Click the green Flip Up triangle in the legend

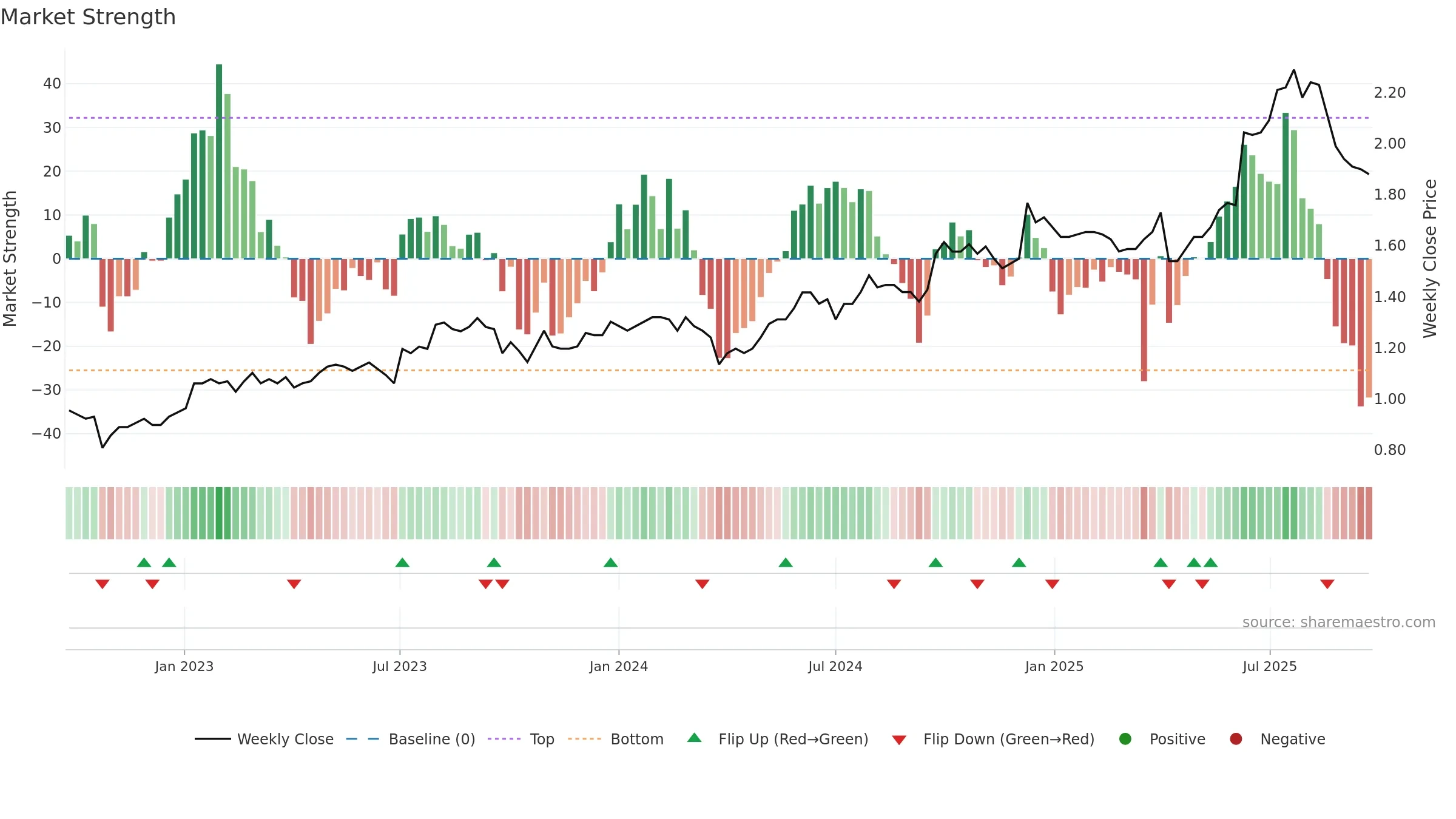(x=695, y=738)
